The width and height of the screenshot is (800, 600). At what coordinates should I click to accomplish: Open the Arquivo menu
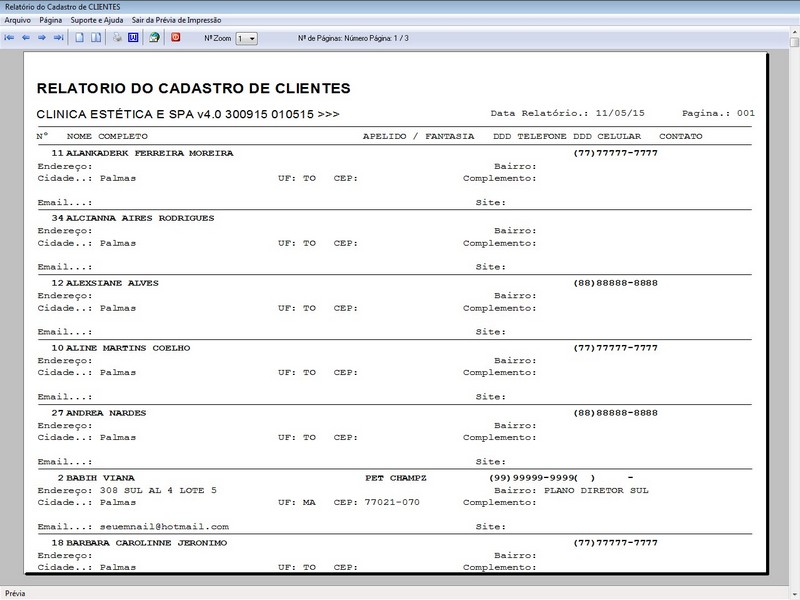(17, 20)
